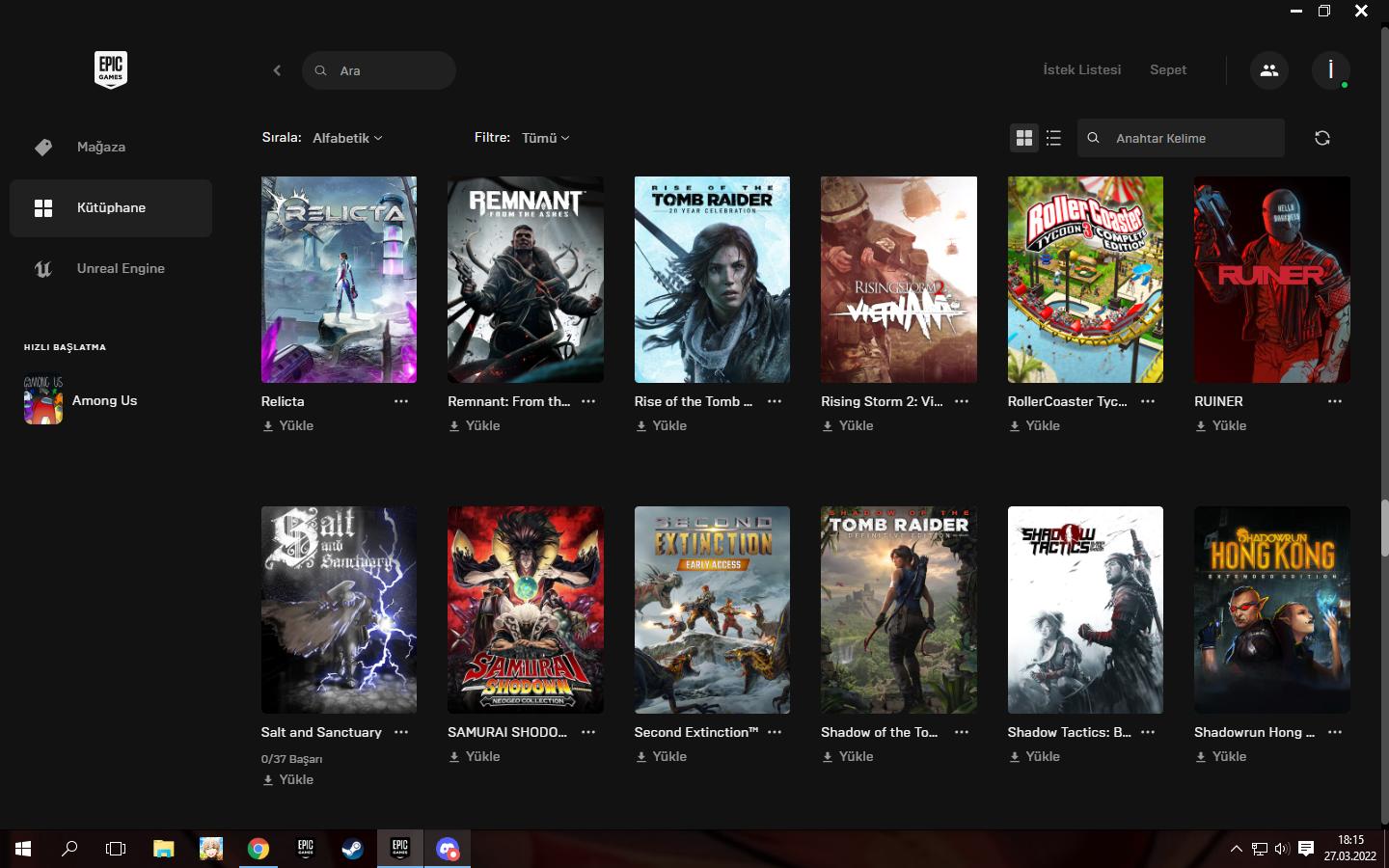Open options menu for RUINER
This screenshot has width=1389, height=868.
pyautogui.click(x=1335, y=401)
